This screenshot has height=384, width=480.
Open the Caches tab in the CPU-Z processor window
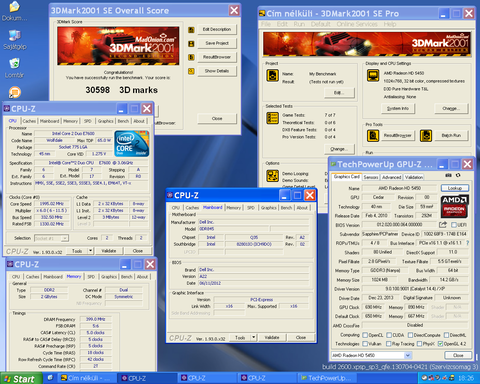pyautogui.click(x=29, y=121)
